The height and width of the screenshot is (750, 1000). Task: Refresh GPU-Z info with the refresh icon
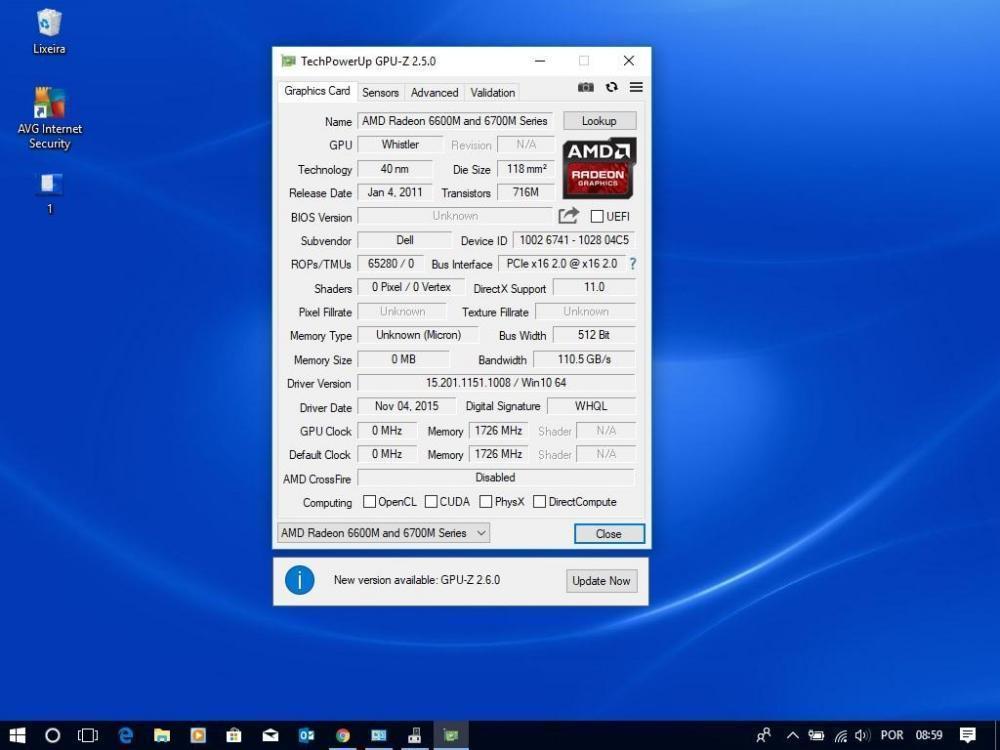point(612,87)
